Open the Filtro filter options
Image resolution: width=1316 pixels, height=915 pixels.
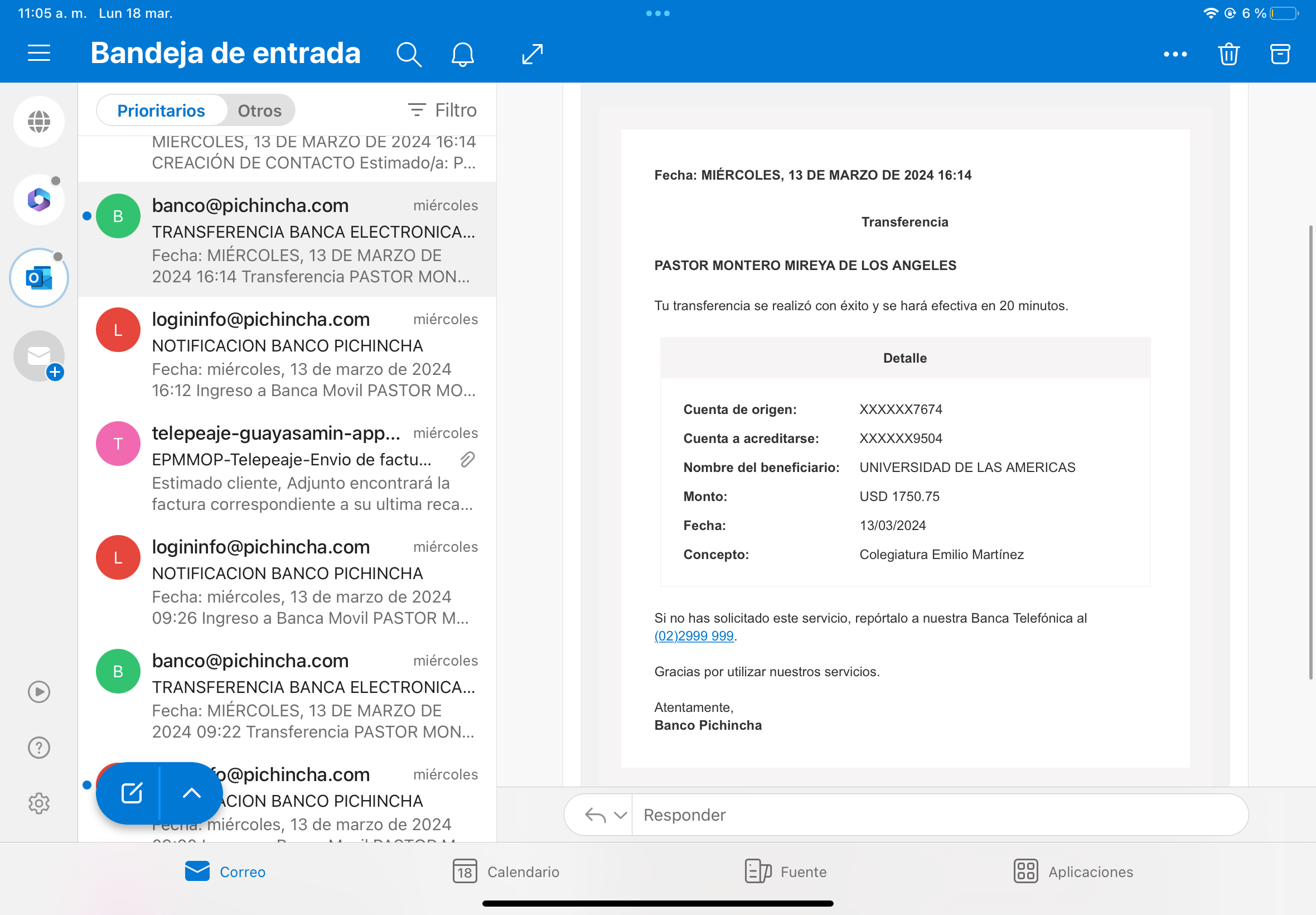tap(442, 110)
